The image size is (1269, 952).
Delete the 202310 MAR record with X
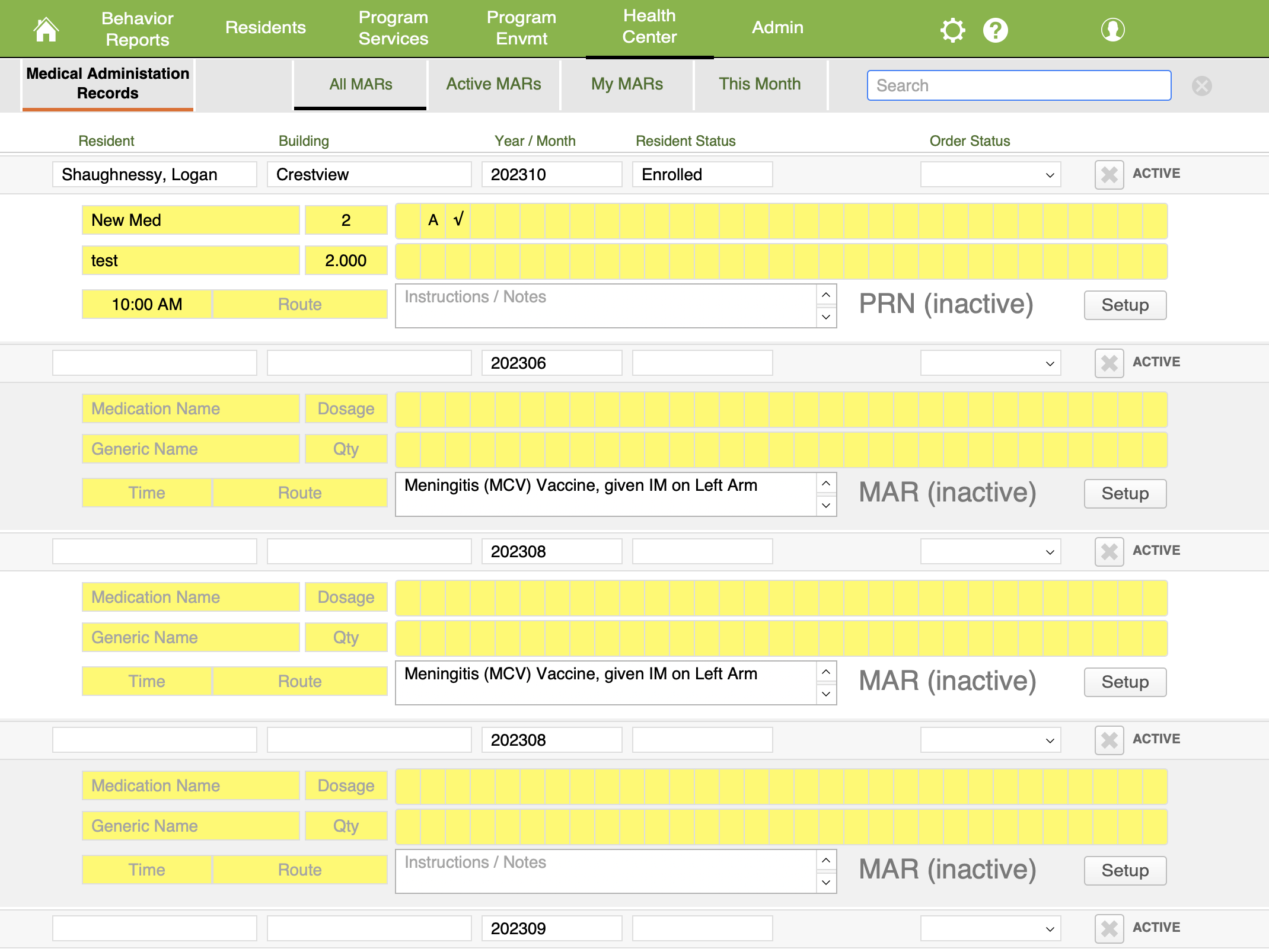pyautogui.click(x=1109, y=175)
